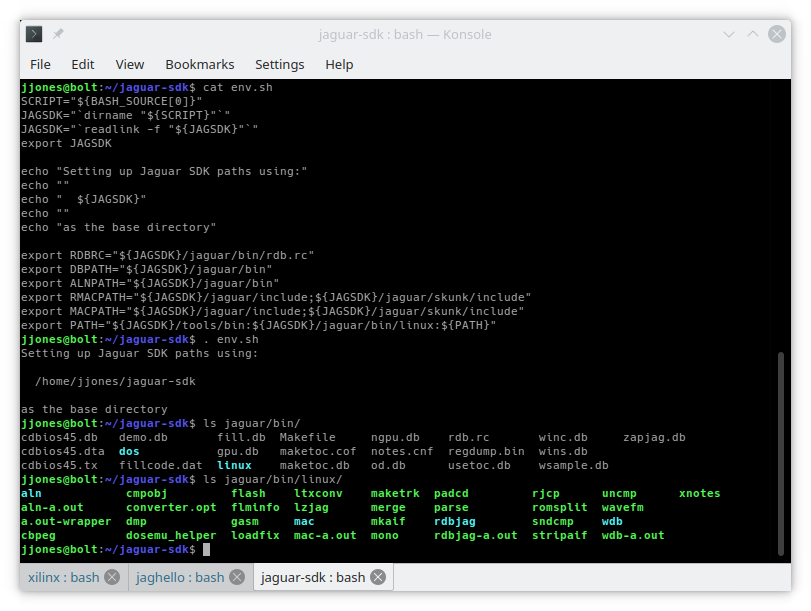Switch to the jaghello : bash tab
The width and height of the screenshot is (811, 611).
[181, 577]
